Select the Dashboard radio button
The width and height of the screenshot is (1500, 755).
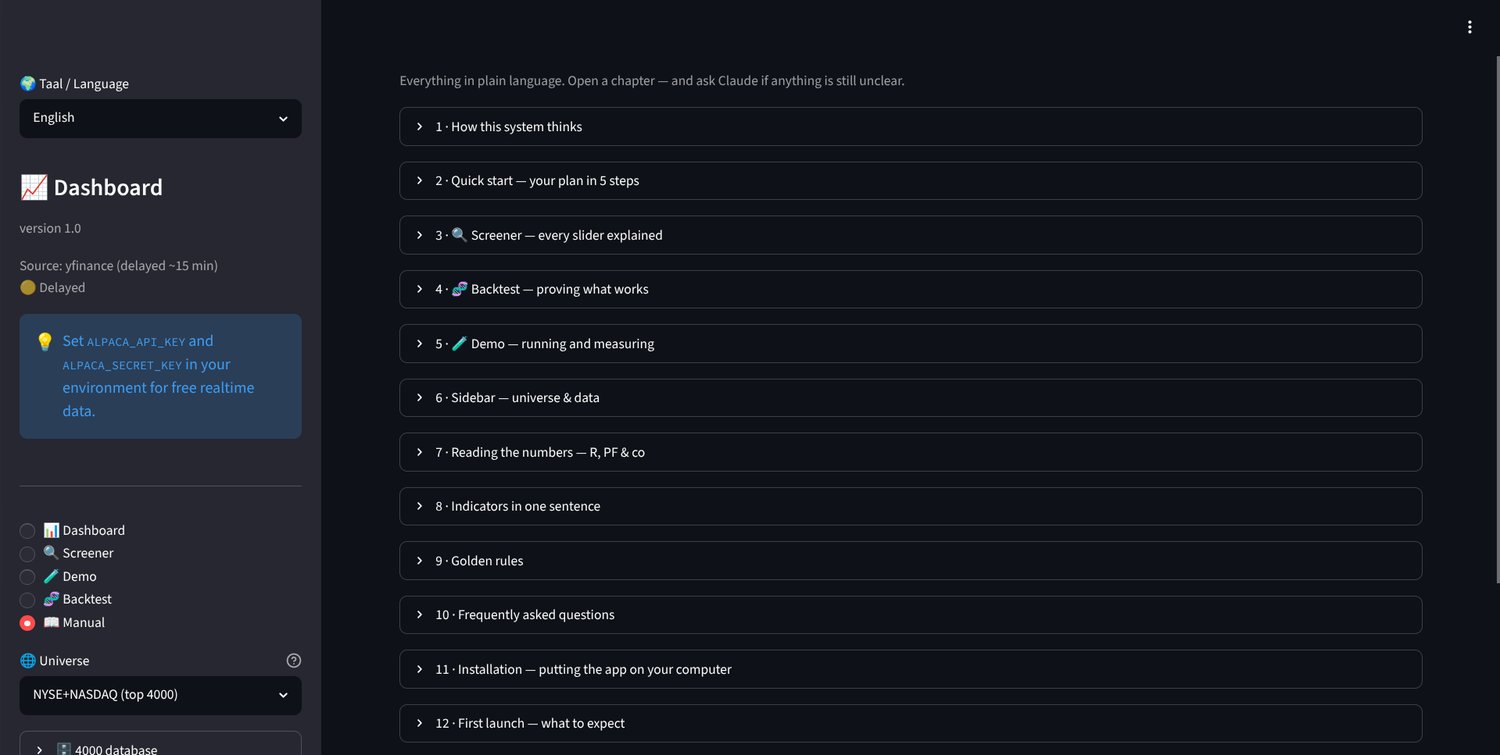point(27,530)
